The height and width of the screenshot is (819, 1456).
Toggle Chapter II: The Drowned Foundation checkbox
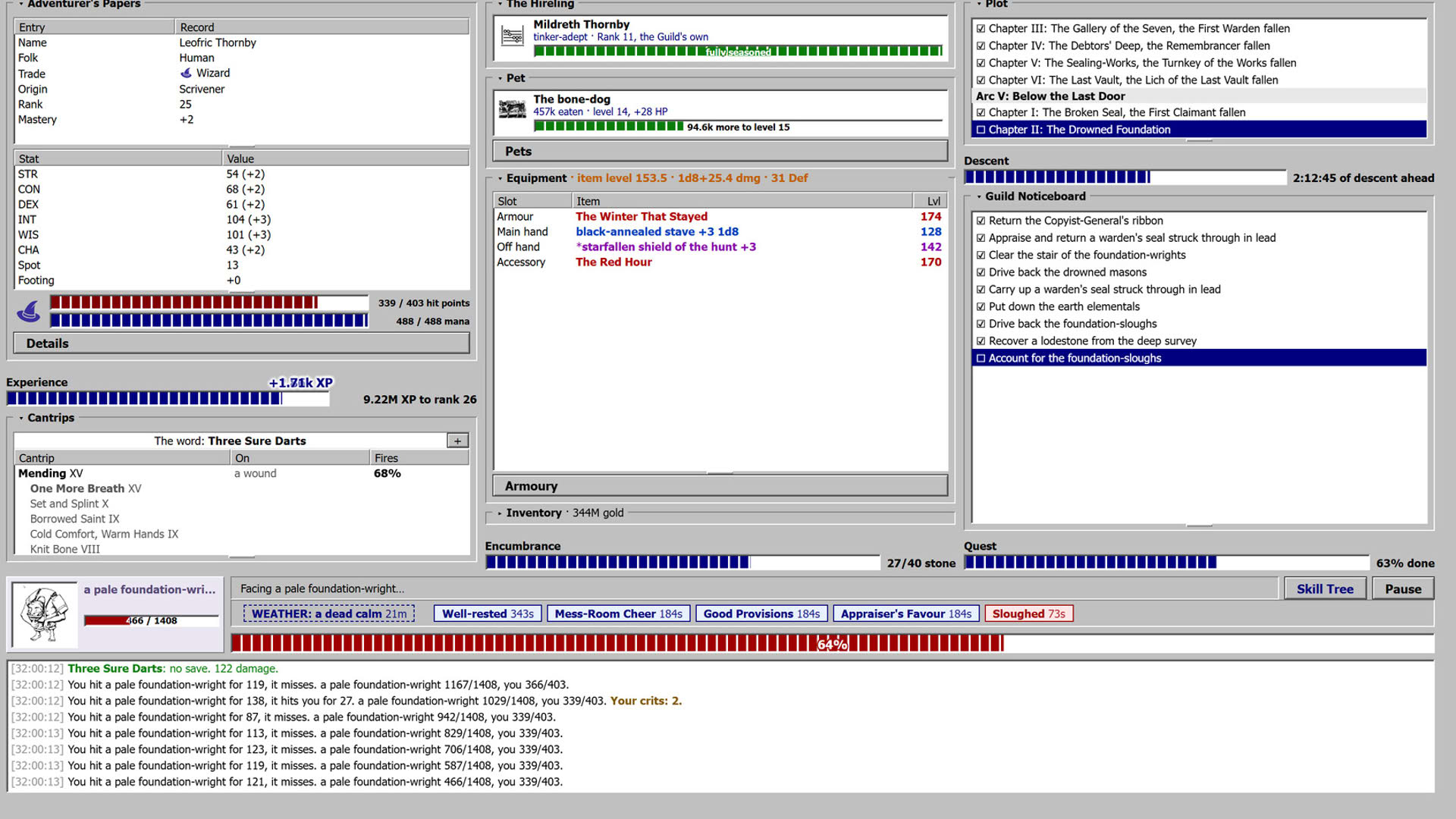point(981,130)
